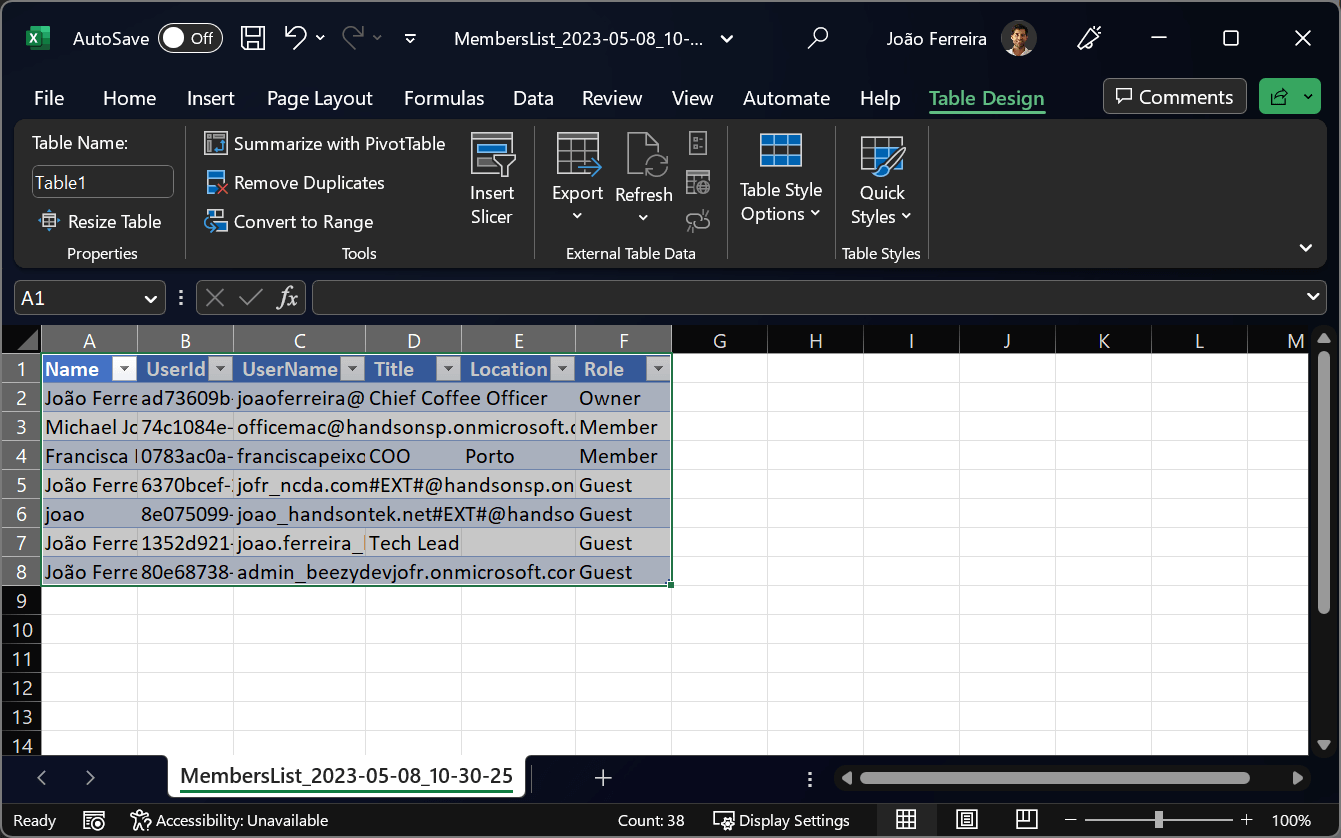Click the Insert Function fx icon
The image size is (1341, 838).
coord(288,298)
